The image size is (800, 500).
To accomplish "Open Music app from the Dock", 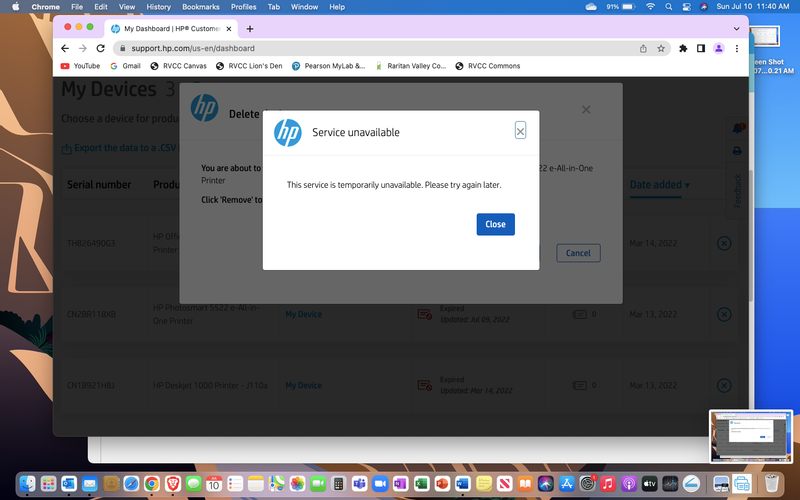I will (x=608, y=483).
